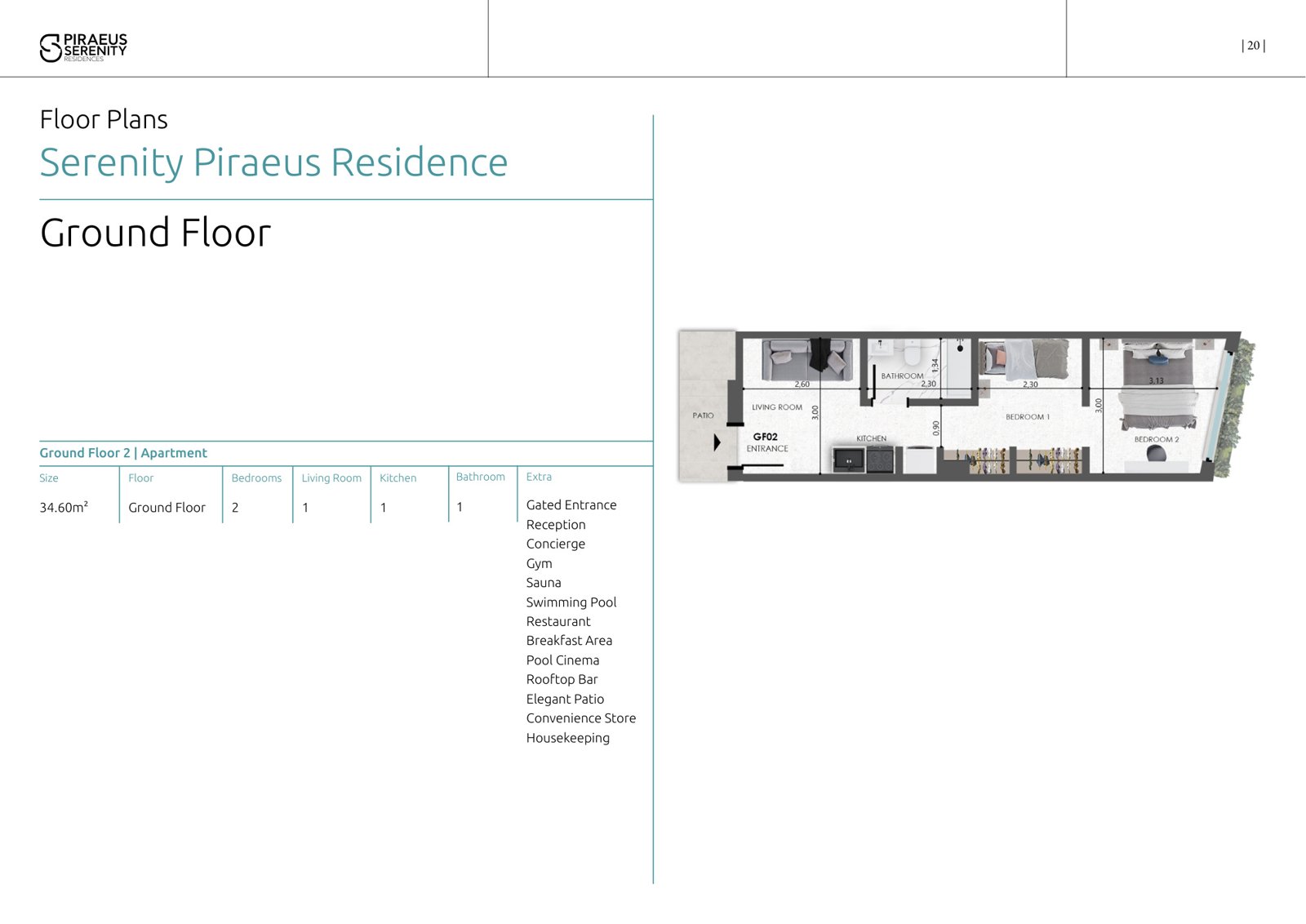Screen dimensions: 1306x924
Task: Click the Piraeus Serenity Residences logo
Action: (x=83, y=47)
